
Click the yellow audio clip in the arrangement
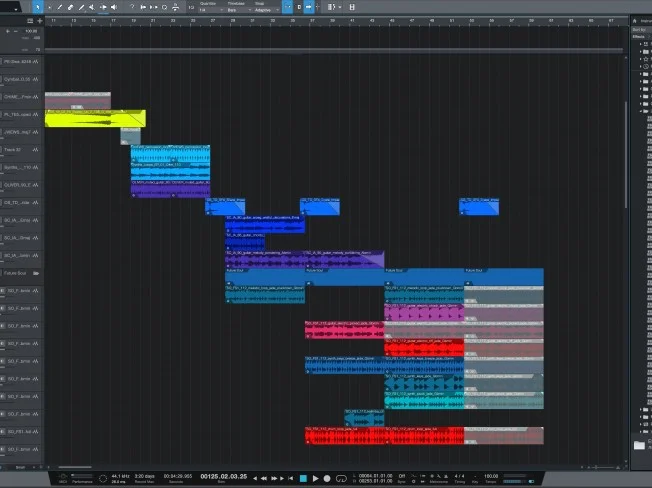95,119
